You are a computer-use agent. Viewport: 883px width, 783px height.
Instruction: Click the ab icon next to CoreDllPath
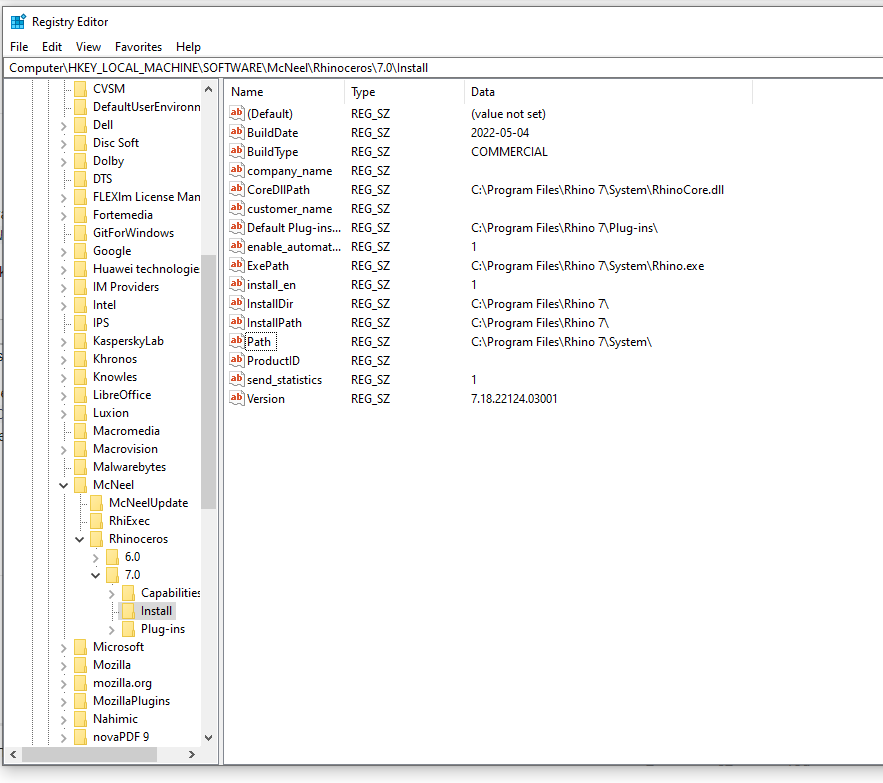tap(236, 189)
